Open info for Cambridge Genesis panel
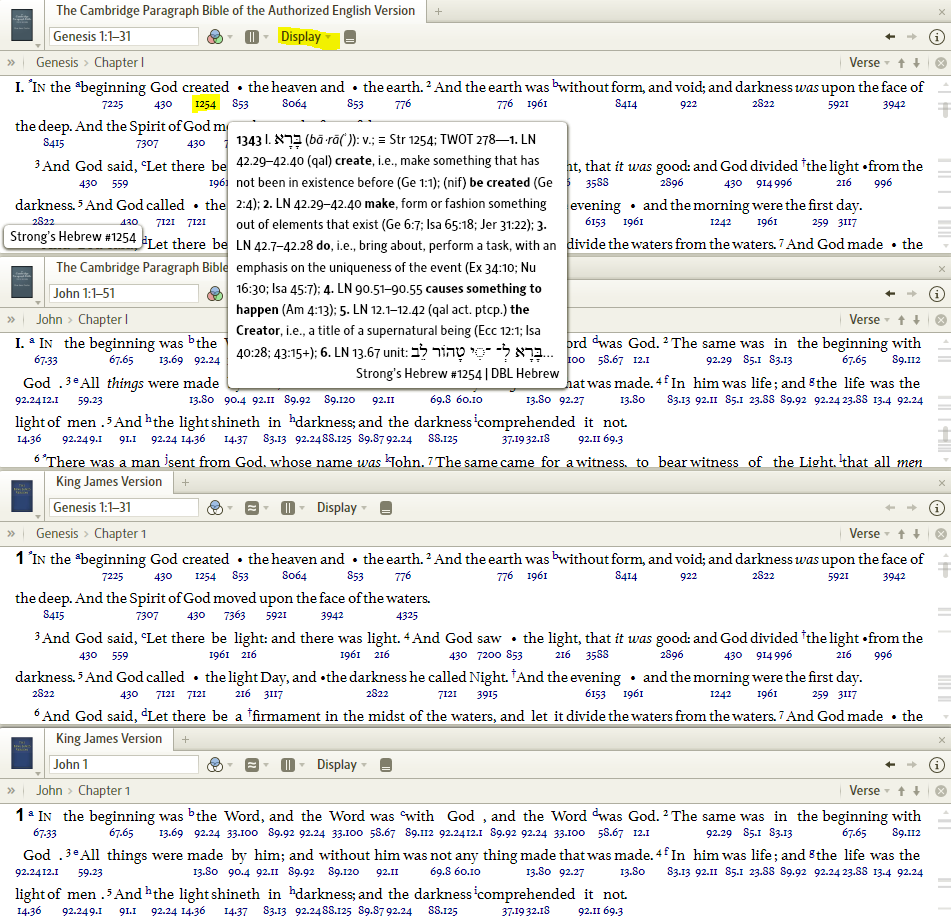 936,37
